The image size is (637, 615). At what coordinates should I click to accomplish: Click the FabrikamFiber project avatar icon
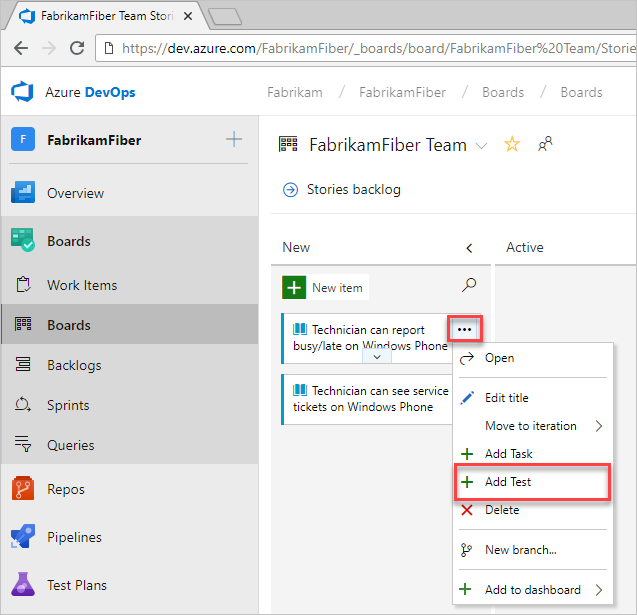click(23, 139)
